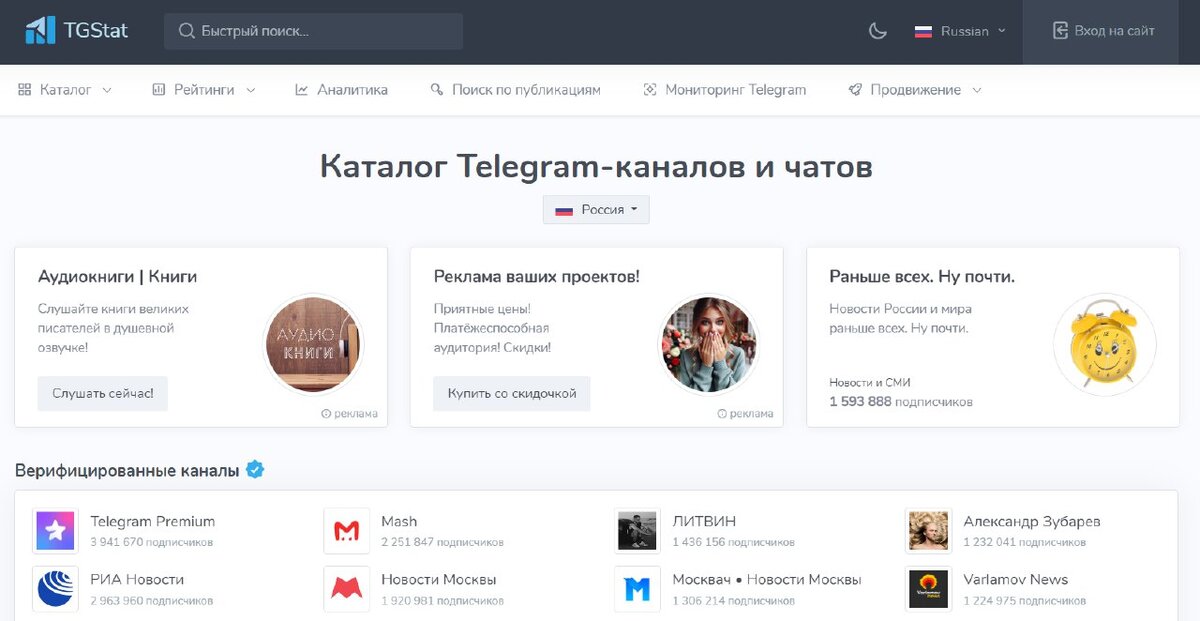The image size is (1200, 621).
Task: Open the Новости Москвы channel name
Action: click(439, 579)
